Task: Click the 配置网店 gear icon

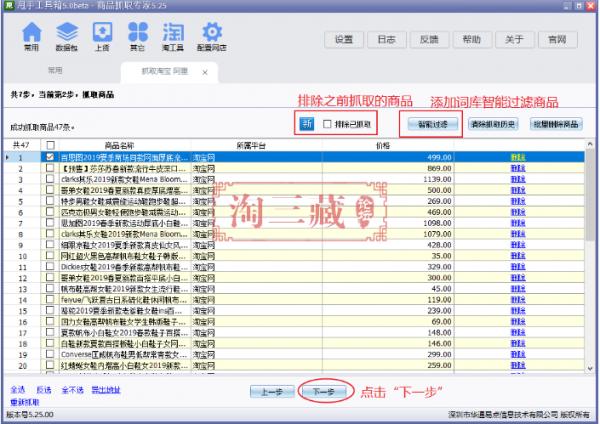Action: point(212,36)
